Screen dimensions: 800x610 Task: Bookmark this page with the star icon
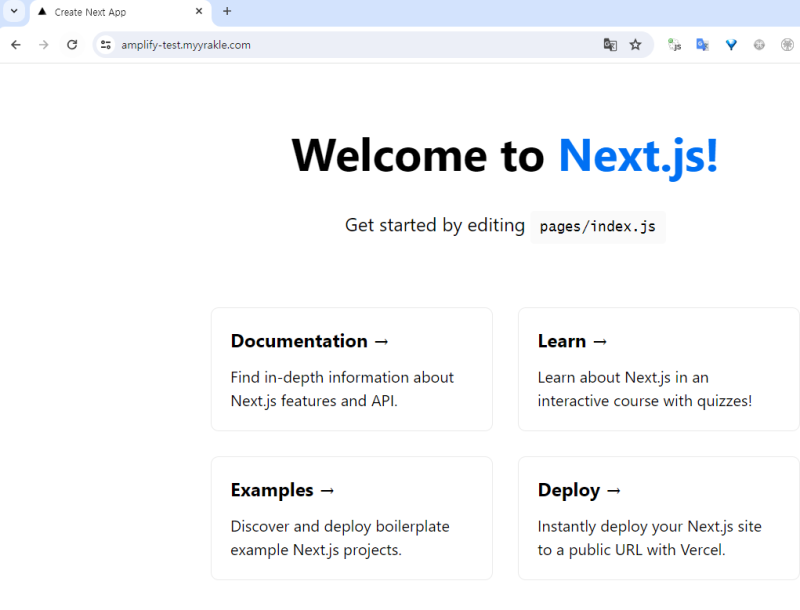click(636, 45)
